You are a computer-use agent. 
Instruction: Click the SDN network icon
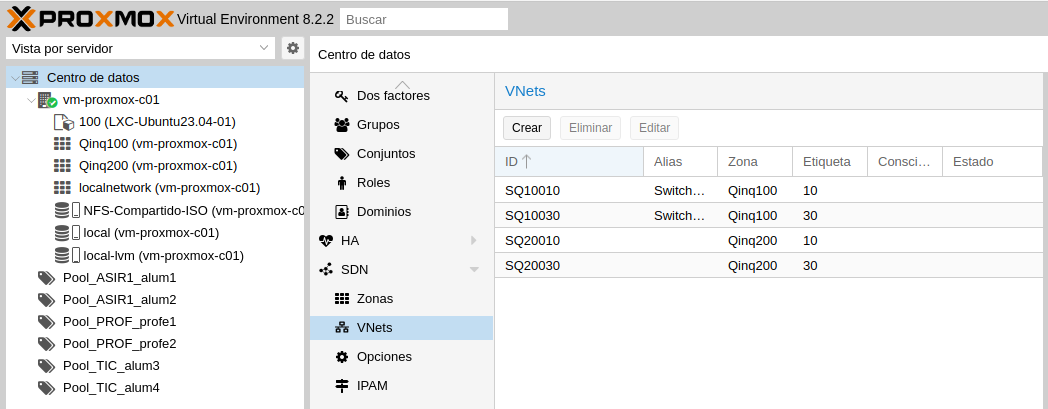[x=326, y=270]
